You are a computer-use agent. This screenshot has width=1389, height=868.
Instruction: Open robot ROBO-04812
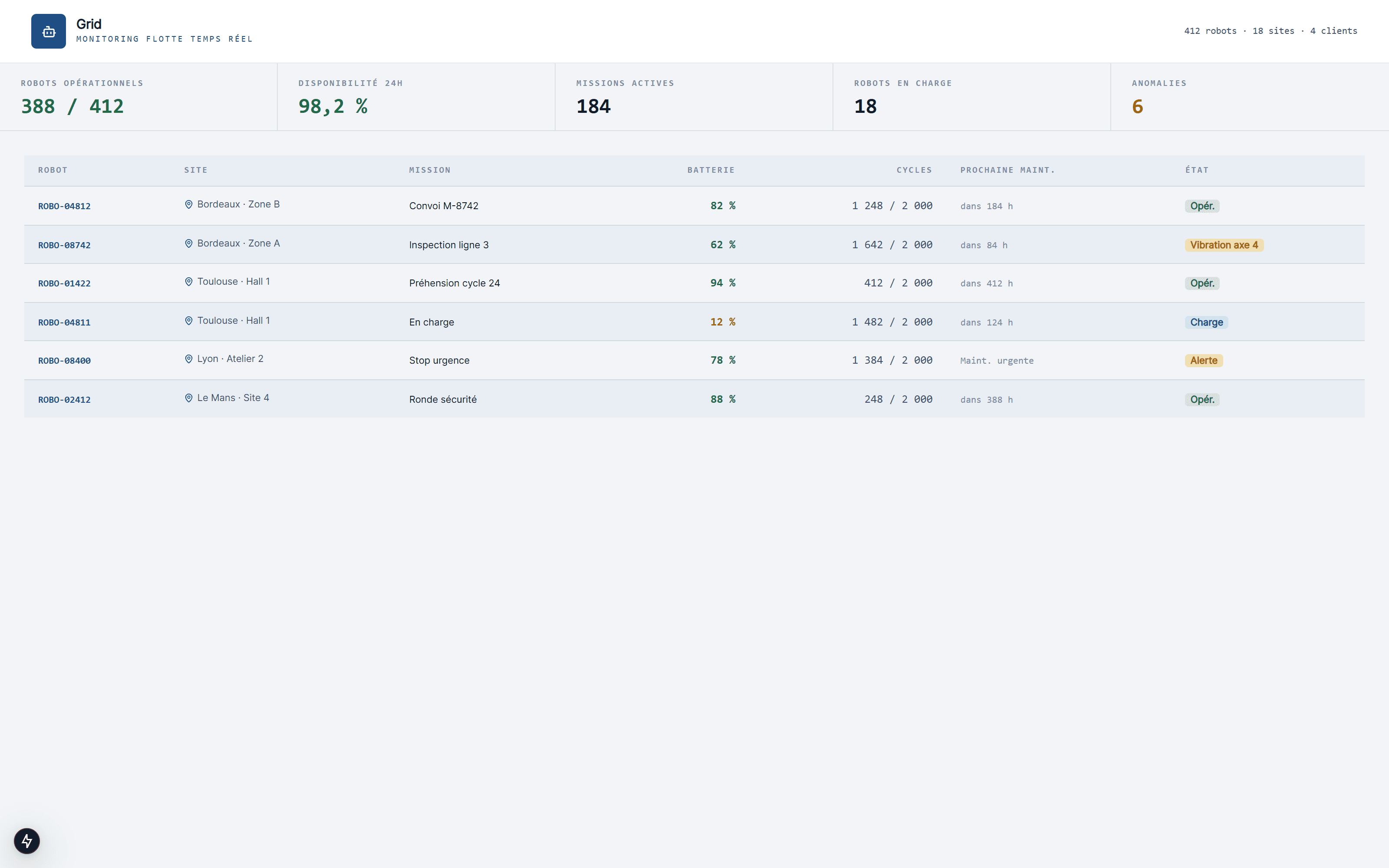click(64, 206)
